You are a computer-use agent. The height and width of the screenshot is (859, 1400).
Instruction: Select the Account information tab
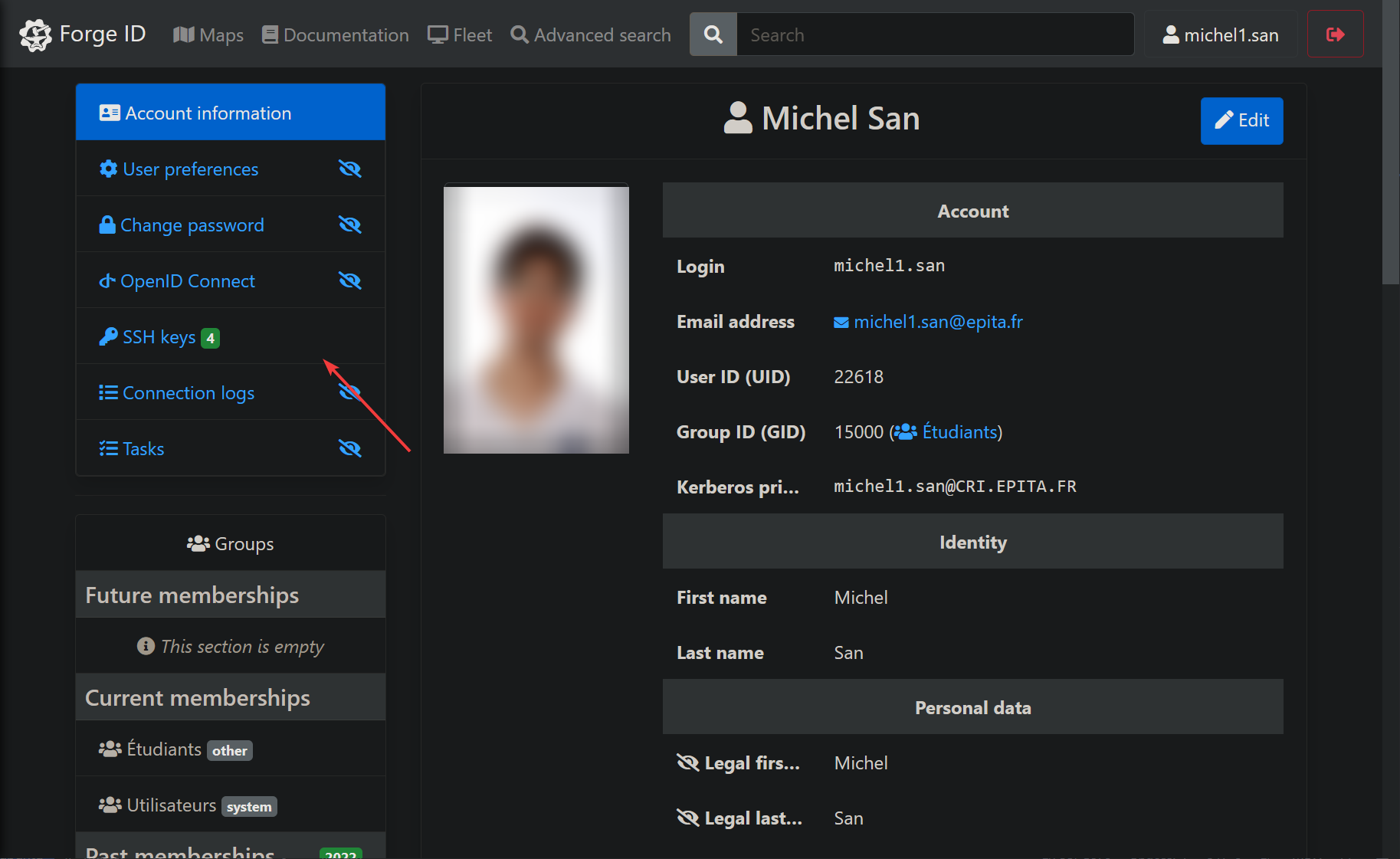[230, 113]
